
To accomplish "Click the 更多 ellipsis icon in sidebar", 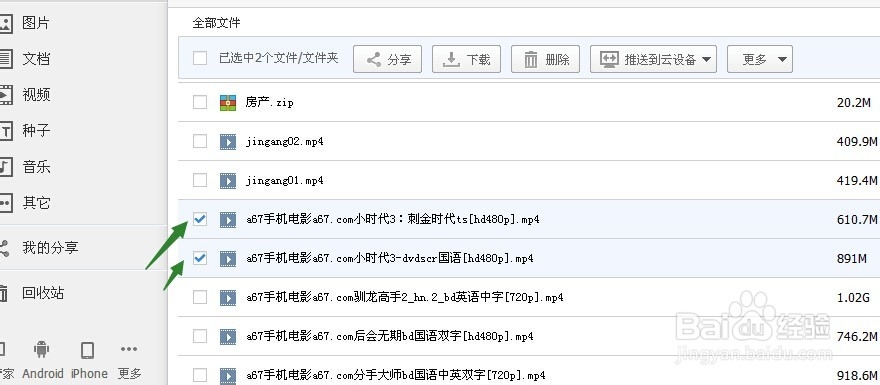I will point(129,349).
